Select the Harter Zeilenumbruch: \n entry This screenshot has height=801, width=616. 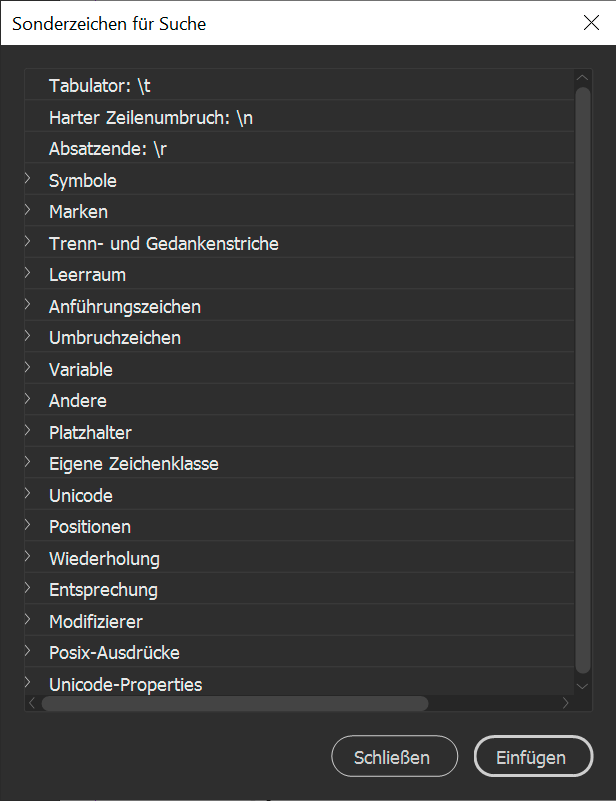tap(299, 117)
